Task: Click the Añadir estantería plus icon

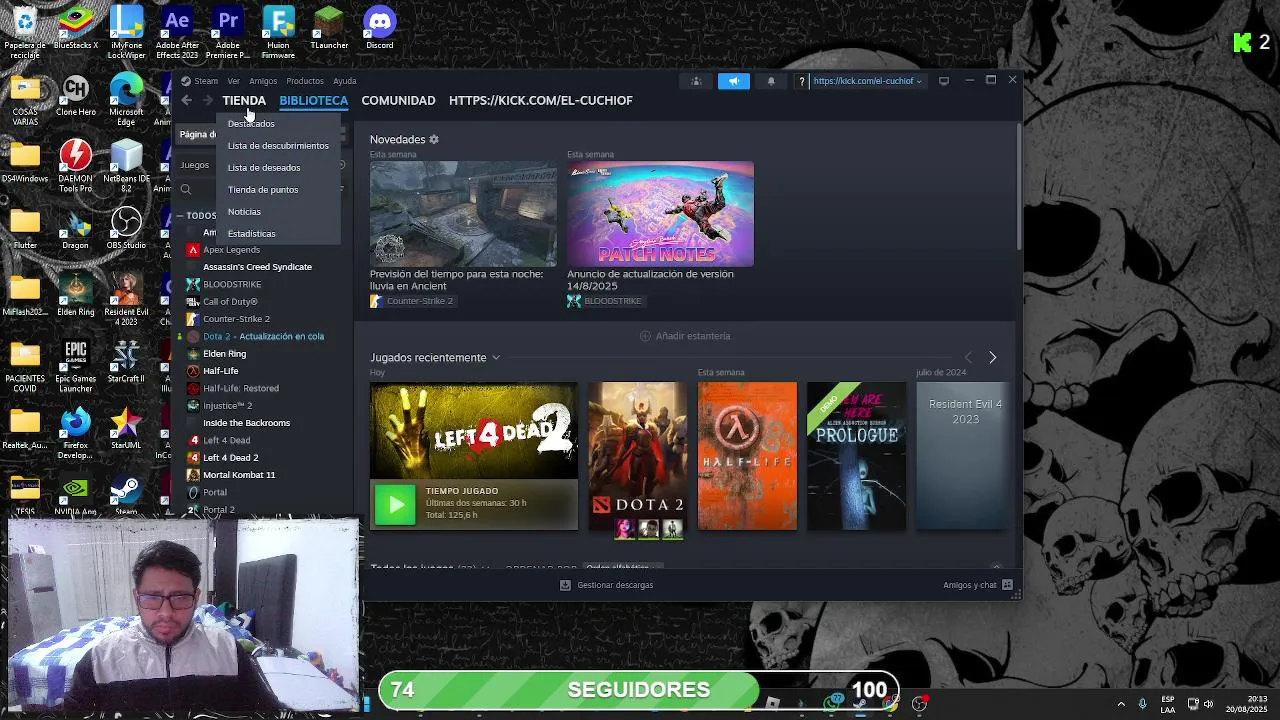Action: click(645, 336)
